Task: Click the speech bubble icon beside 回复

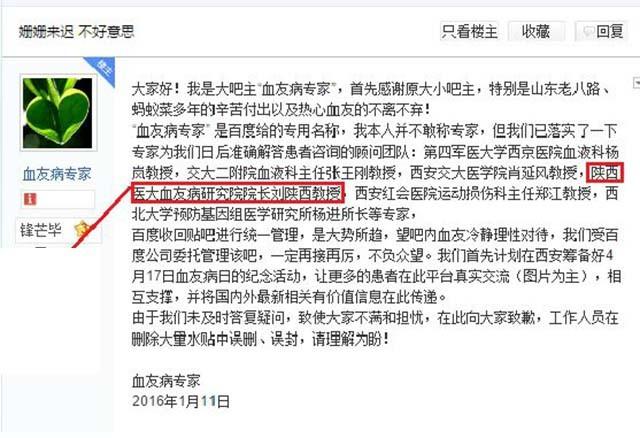Action: coord(588,31)
